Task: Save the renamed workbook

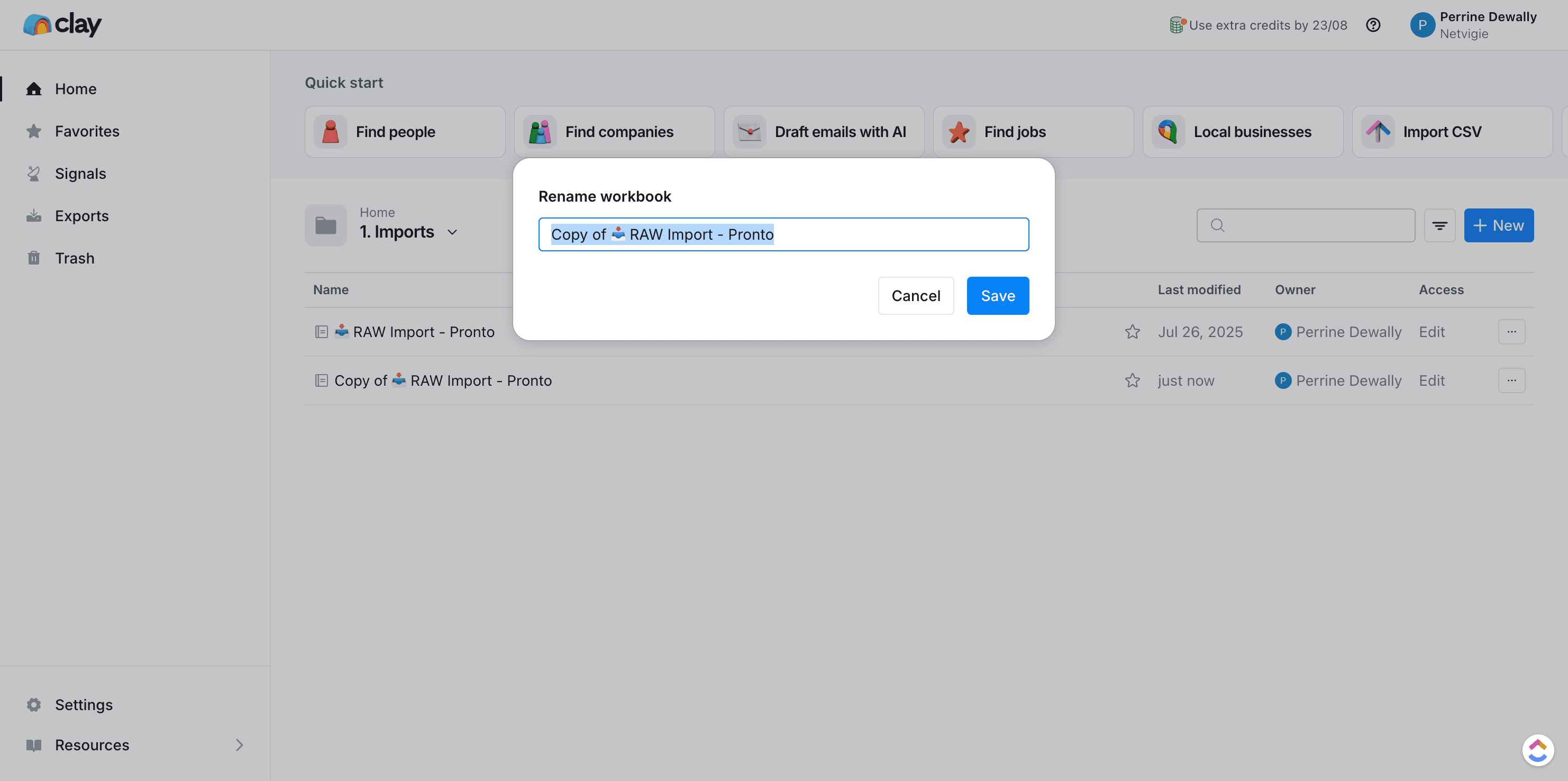Action: coord(997,296)
